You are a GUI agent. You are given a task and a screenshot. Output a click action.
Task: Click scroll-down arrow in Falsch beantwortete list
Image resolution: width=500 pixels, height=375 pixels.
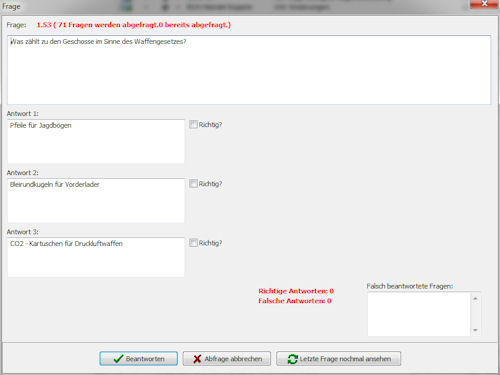click(475, 330)
